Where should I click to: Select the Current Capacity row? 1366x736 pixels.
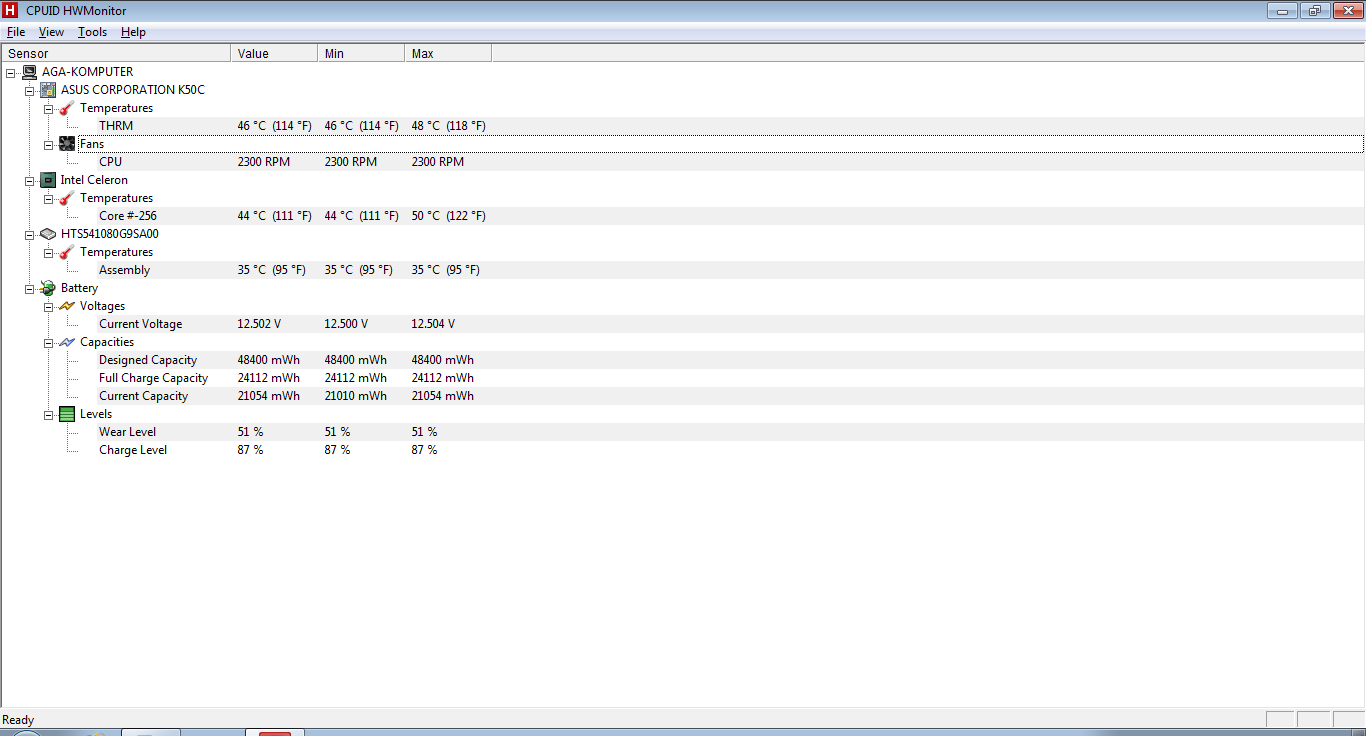(683, 396)
